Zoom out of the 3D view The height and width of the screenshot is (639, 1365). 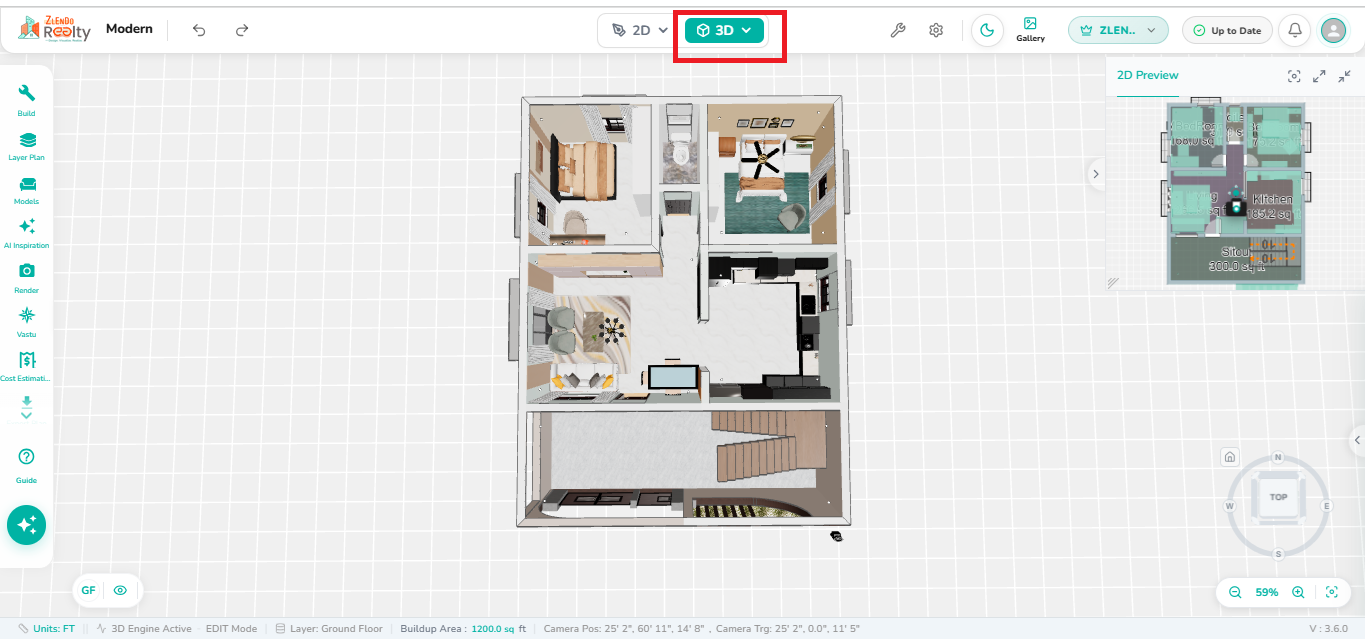(1235, 592)
